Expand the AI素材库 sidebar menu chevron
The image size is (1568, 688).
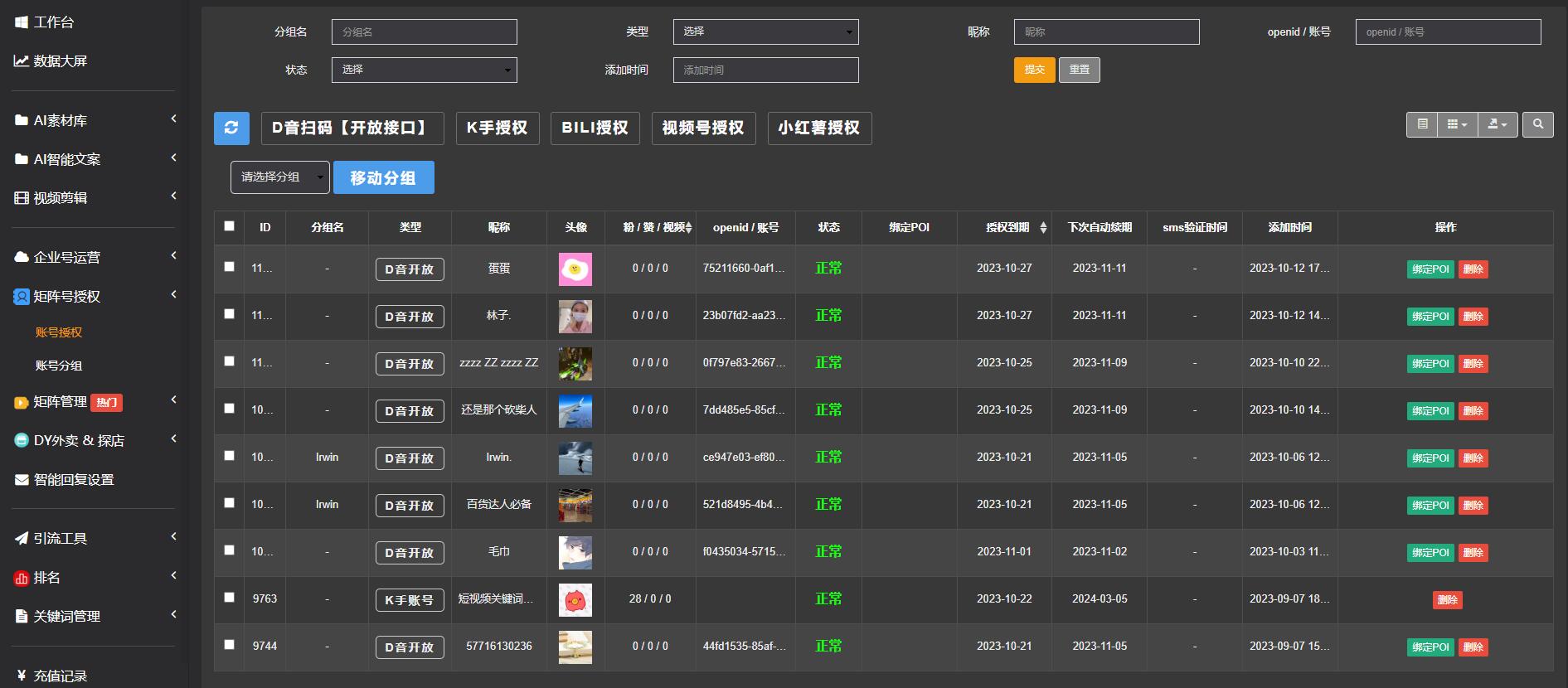click(x=173, y=119)
